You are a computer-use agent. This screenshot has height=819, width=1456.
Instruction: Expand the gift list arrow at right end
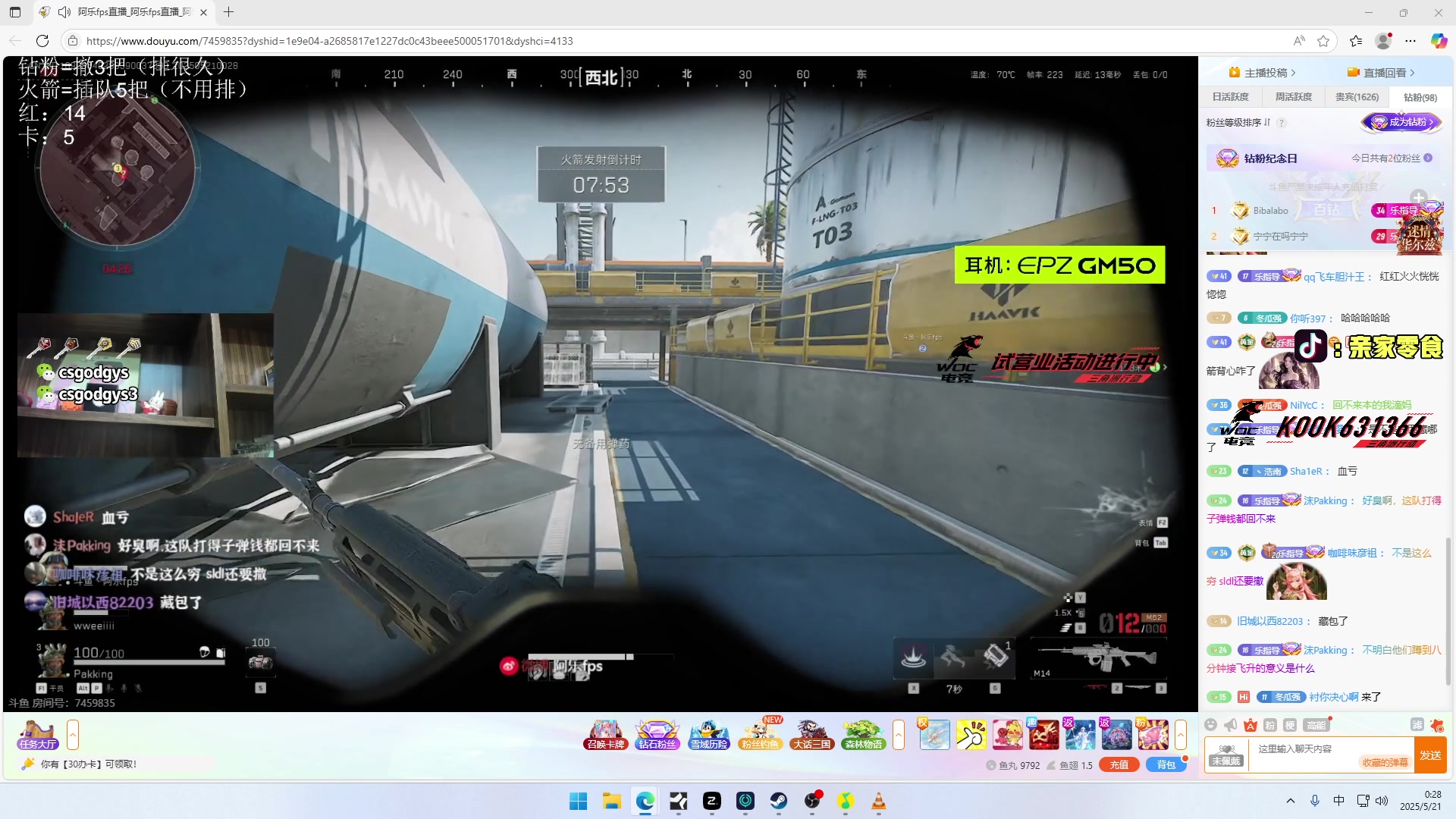[1181, 735]
